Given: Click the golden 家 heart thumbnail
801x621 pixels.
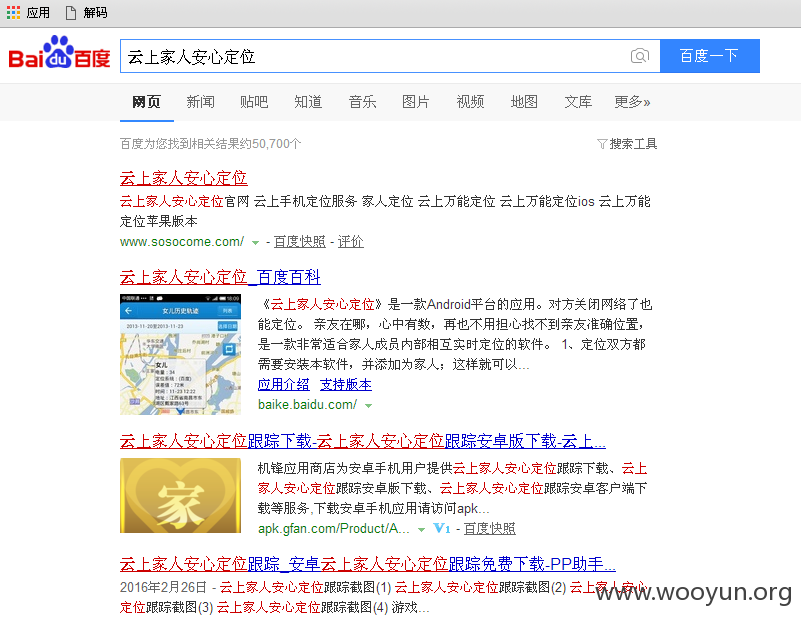Looking at the screenshot, I should (x=180, y=495).
